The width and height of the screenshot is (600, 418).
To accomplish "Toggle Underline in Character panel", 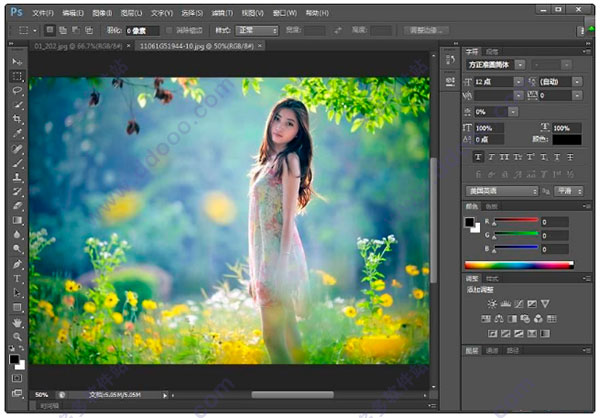I will pyautogui.click(x=557, y=157).
